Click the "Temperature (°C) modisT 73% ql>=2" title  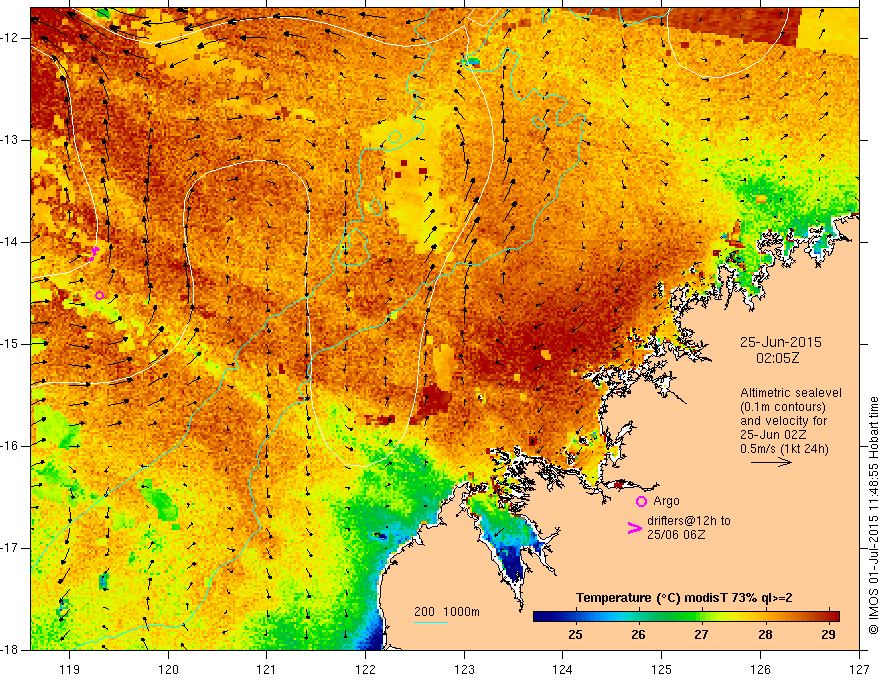pyautogui.click(x=684, y=598)
